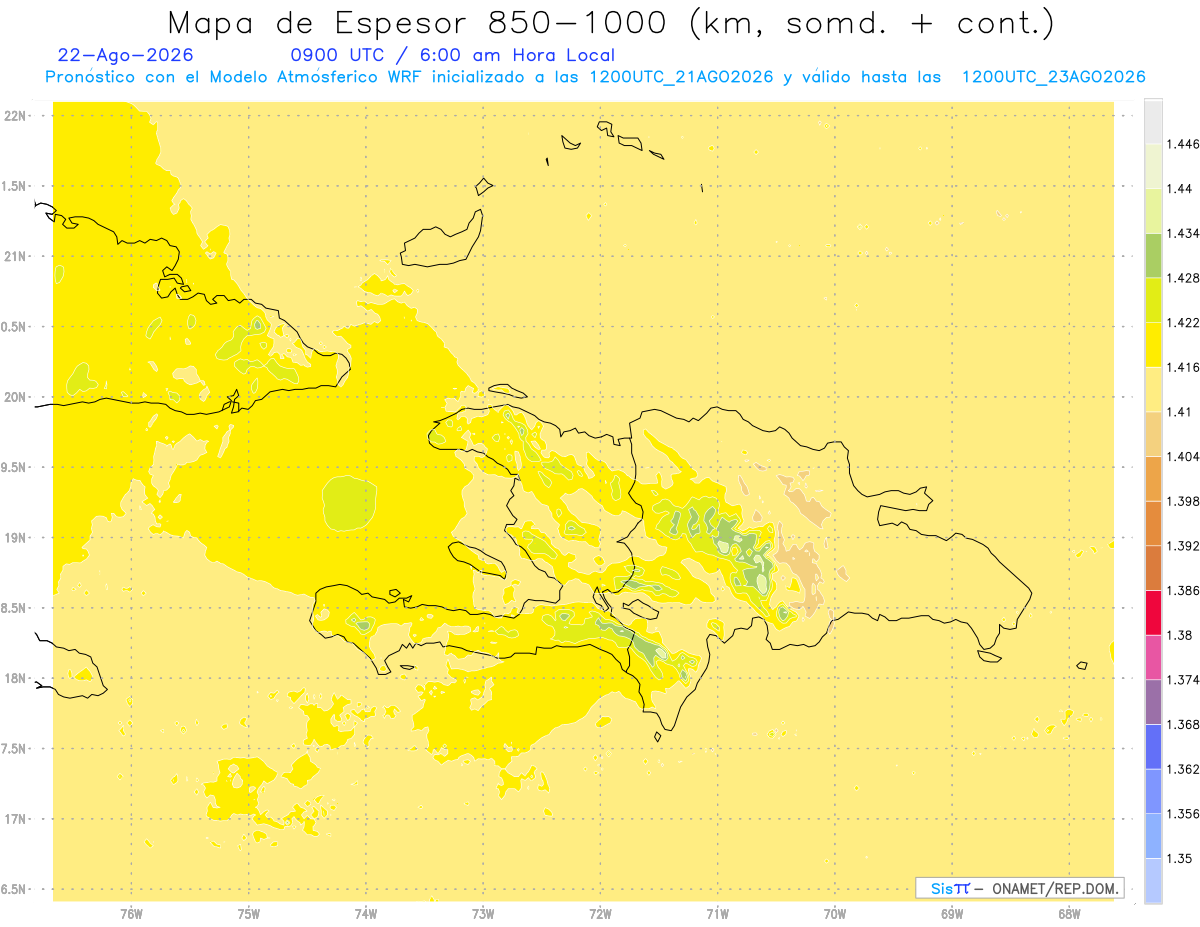Click the '1.428' colorbar value
The image size is (1200, 927).
point(1183,278)
